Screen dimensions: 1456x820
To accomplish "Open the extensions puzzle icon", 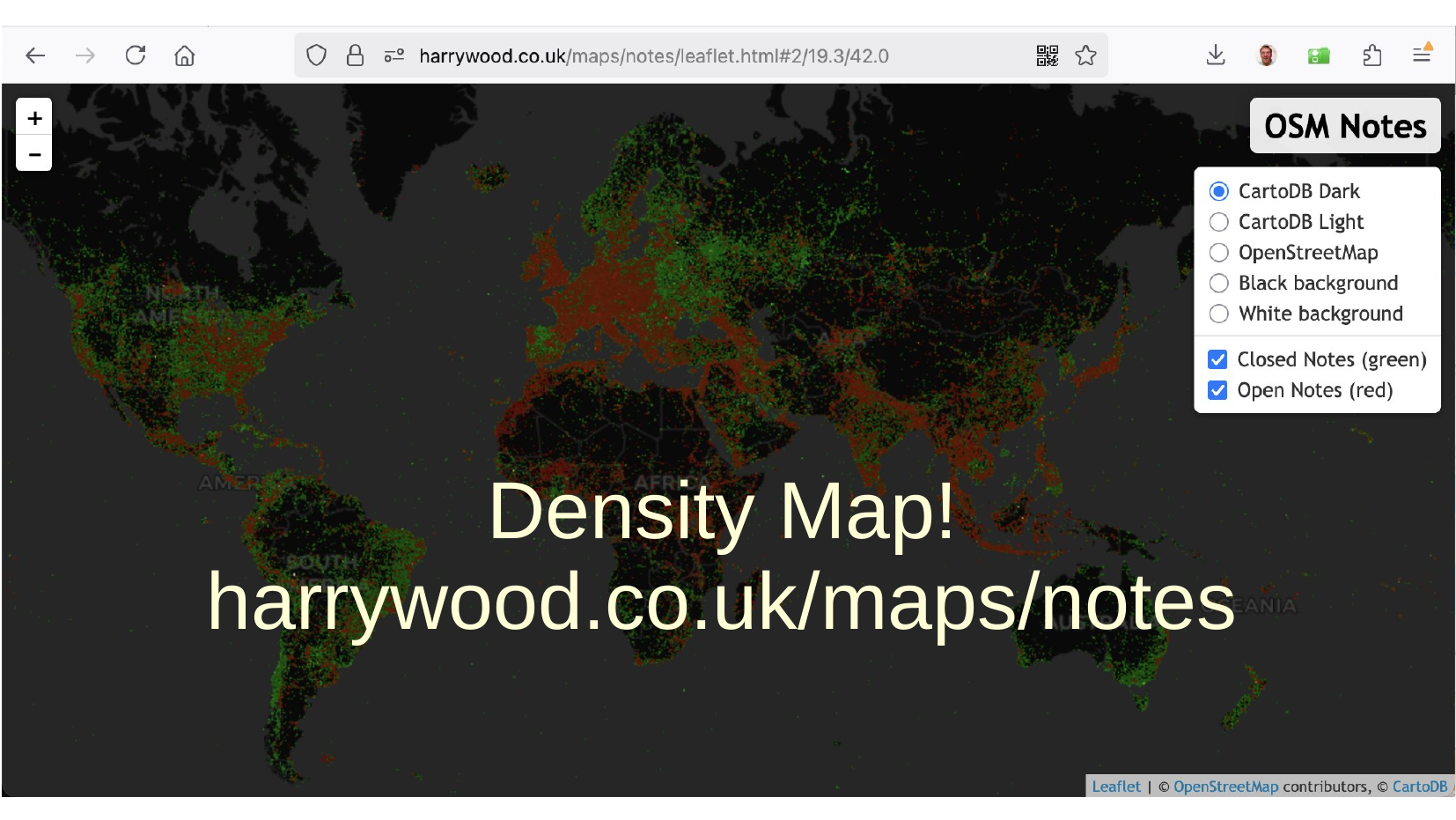I will [x=1371, y=56].
